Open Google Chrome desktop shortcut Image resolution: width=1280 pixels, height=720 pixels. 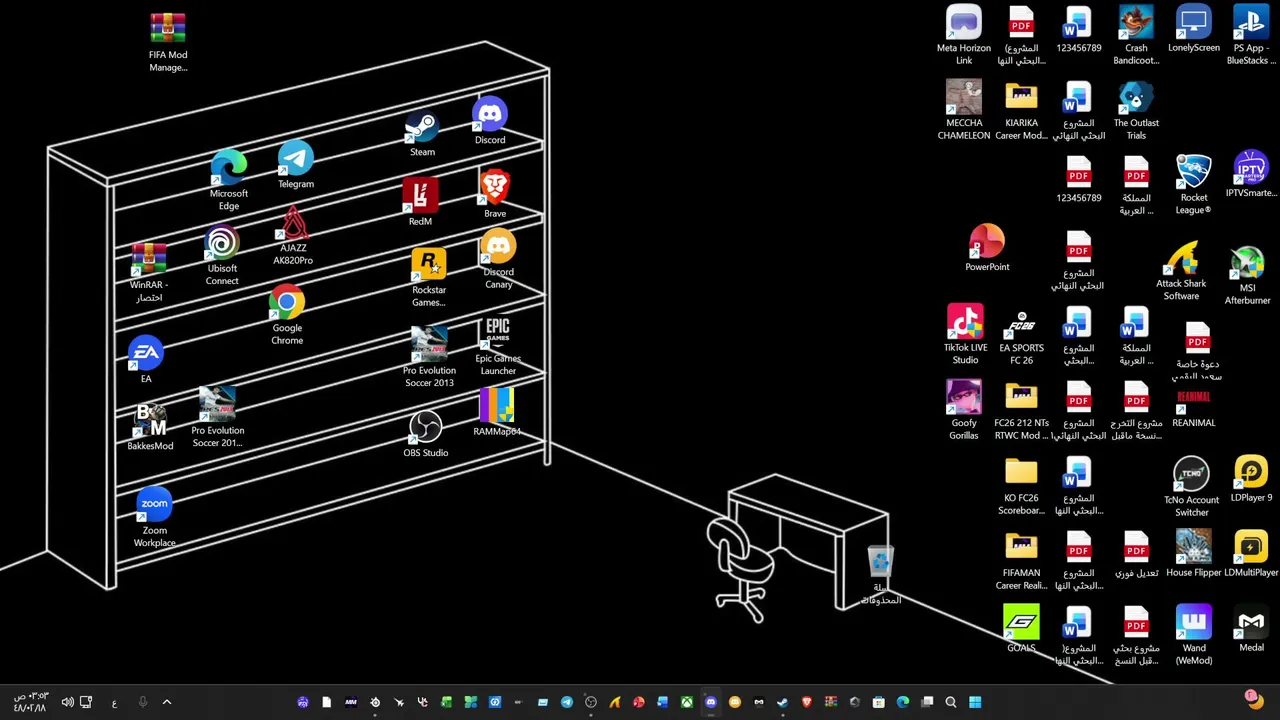pos(287,315)
